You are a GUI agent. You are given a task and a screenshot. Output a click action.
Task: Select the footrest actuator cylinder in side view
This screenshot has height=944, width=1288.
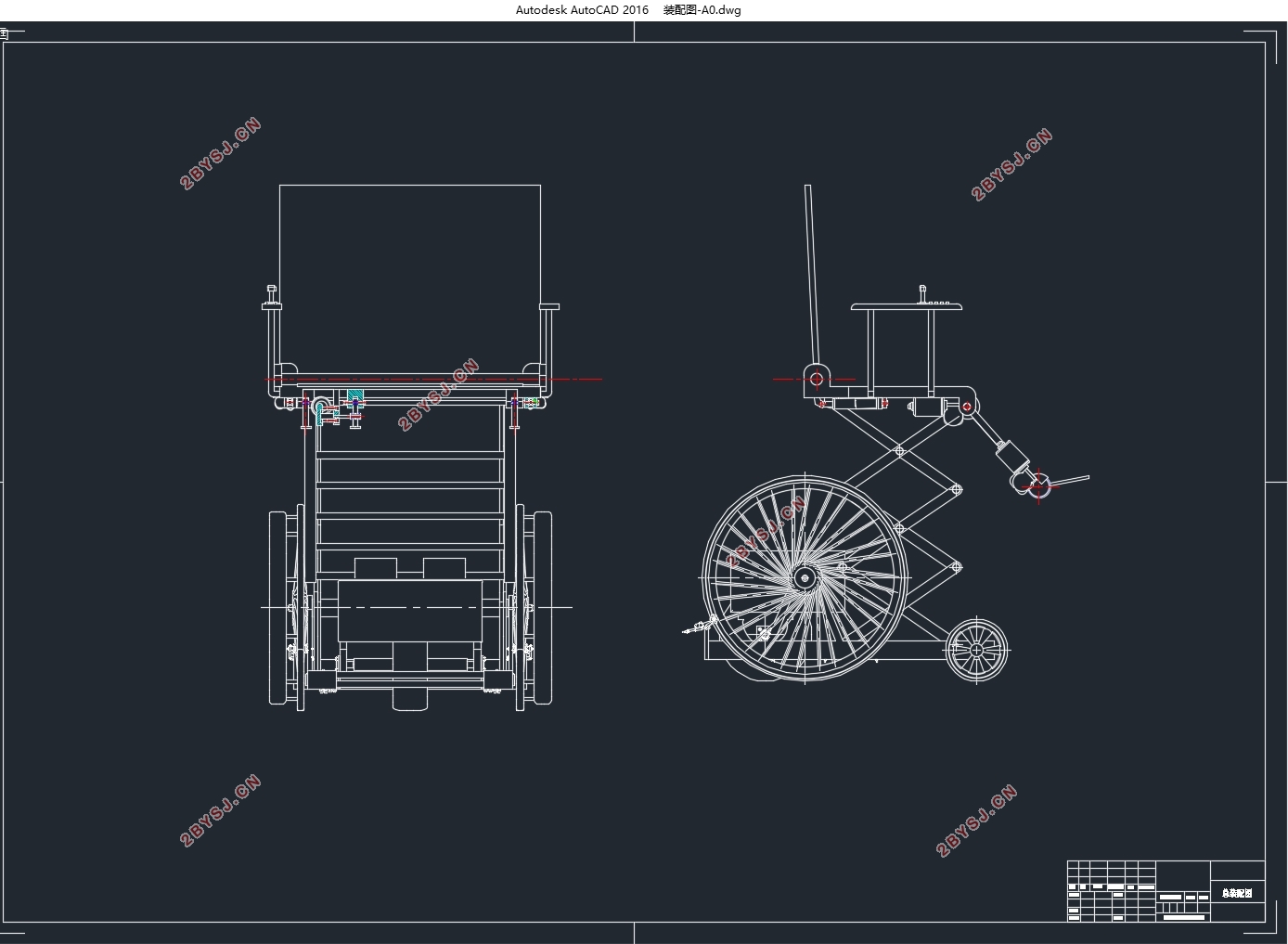coord(1011,457)
